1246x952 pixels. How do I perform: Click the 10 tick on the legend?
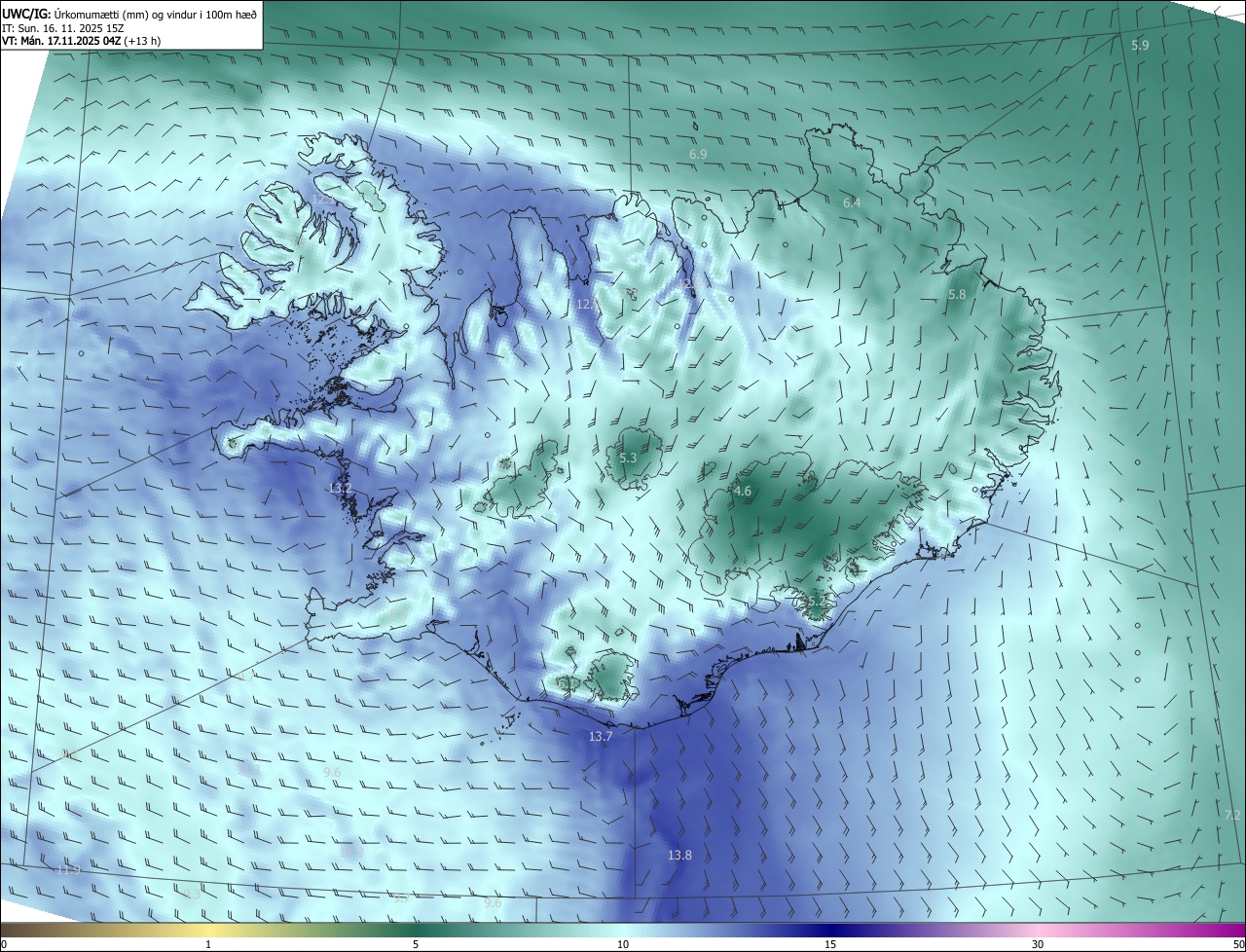click(623, 944)
